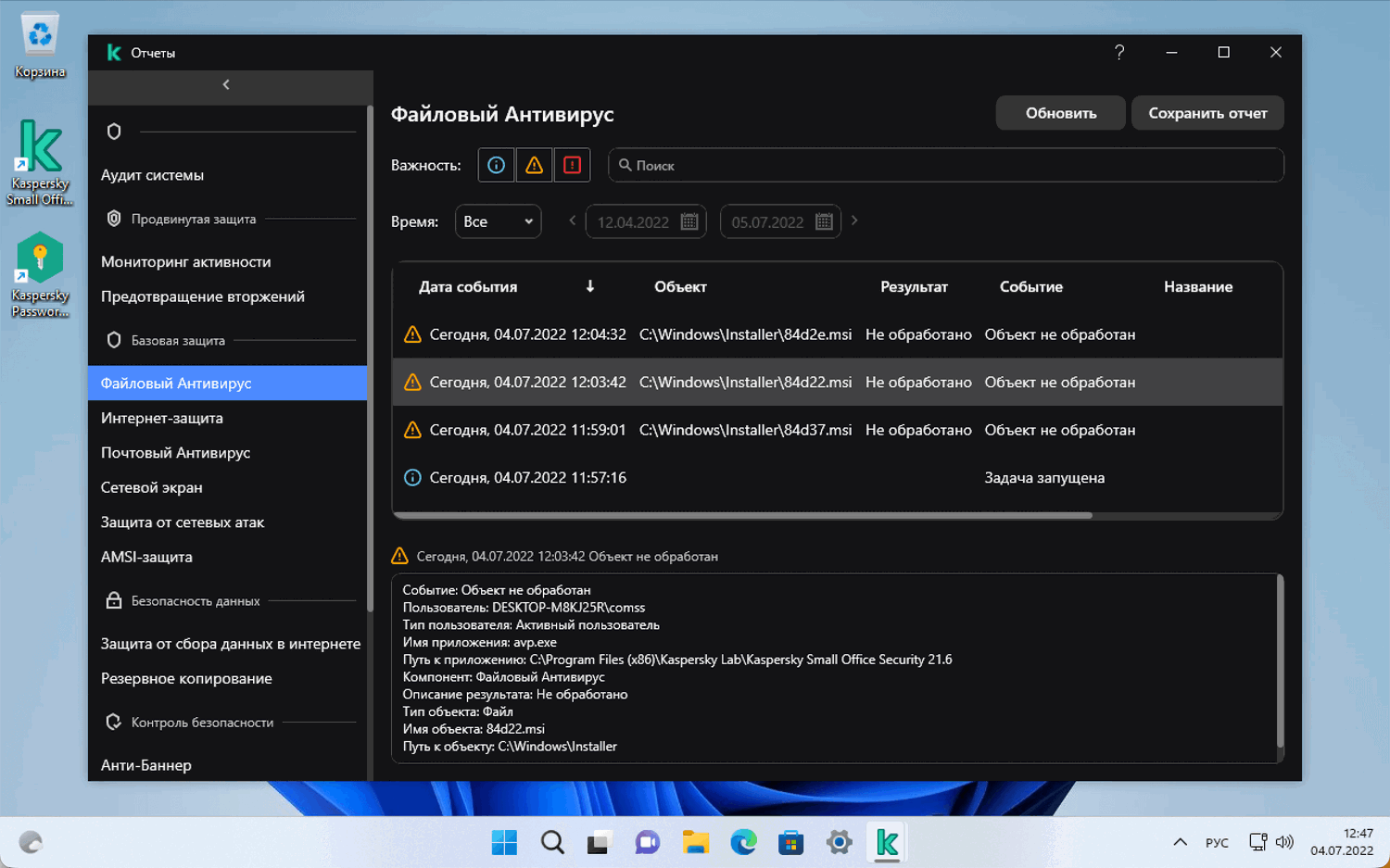Collapse the sidebar with the back chevron
This screenshot has height=868, width=1390.
[x=226, y=85]
